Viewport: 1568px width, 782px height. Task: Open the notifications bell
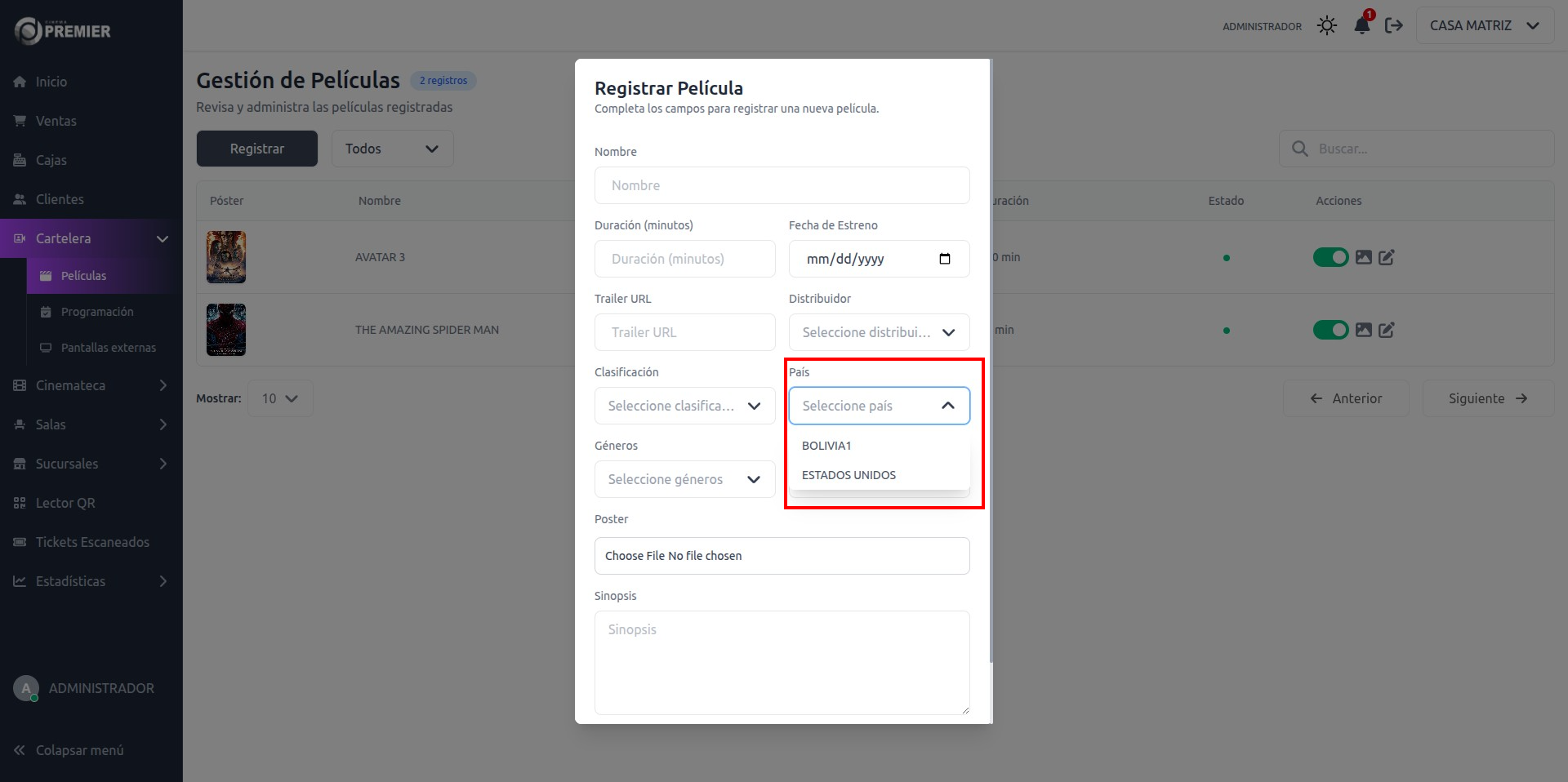[x=1361, y=26]
